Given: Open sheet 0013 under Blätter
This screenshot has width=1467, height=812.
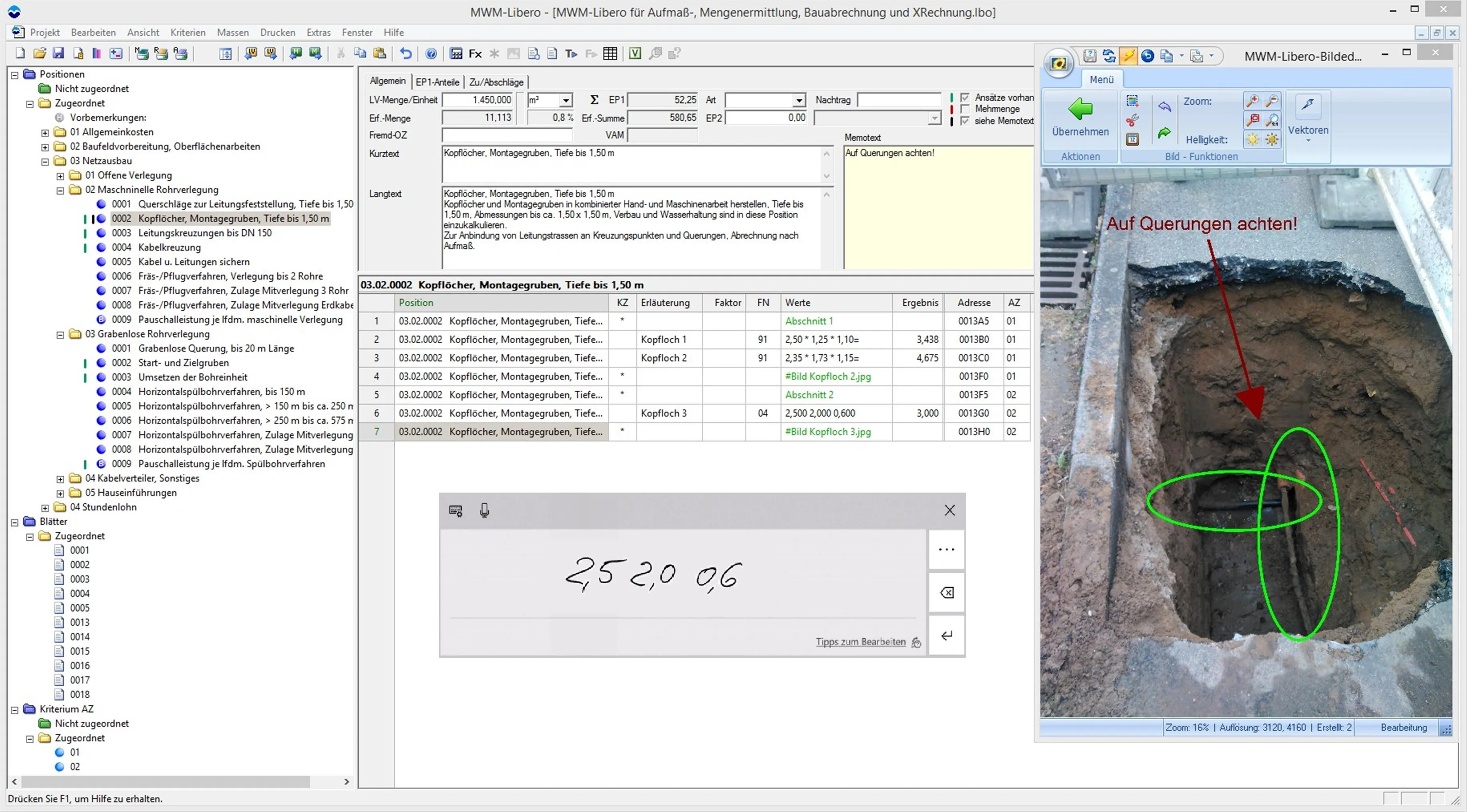Looking at the screenshot, I should click(x=80, y=622).
